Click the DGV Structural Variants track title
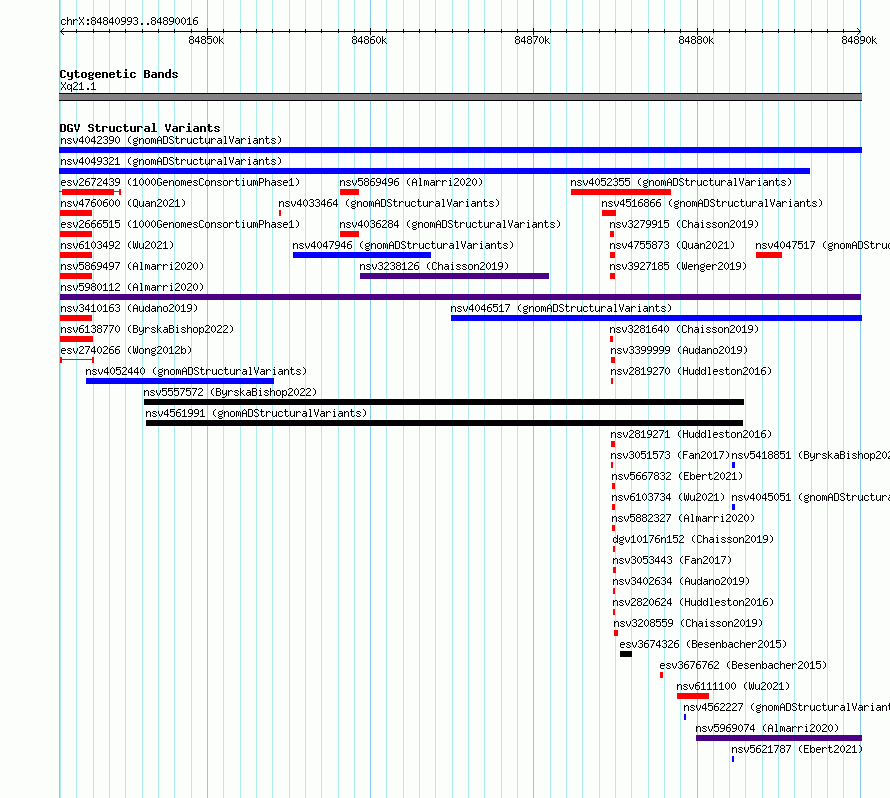This screenshot has height=798, width=890. (x=140, y=128)
